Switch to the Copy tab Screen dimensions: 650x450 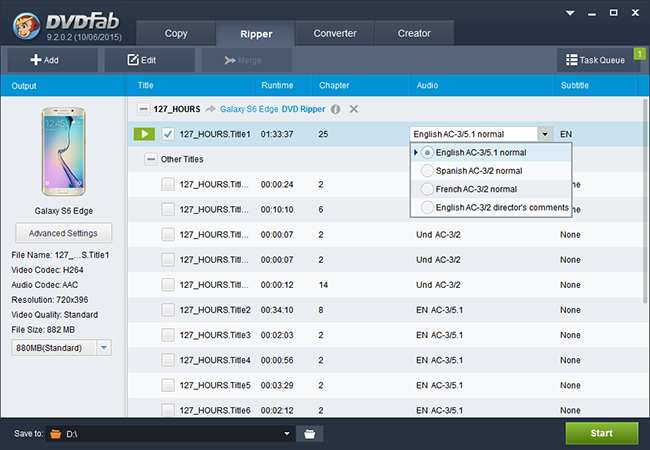pos(176,34)
